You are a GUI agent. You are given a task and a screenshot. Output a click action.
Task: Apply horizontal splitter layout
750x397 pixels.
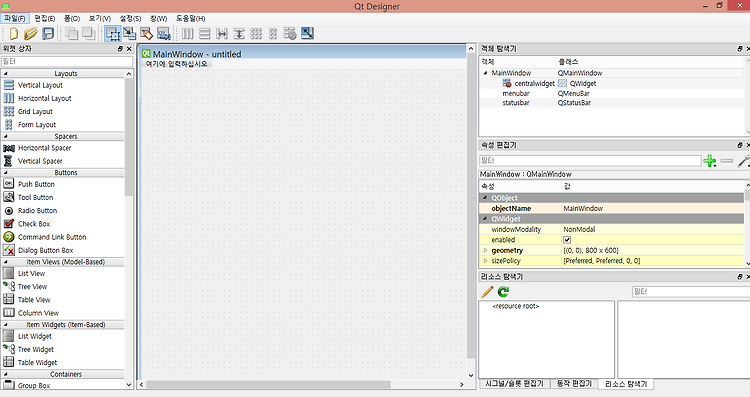tap(222, 33)
